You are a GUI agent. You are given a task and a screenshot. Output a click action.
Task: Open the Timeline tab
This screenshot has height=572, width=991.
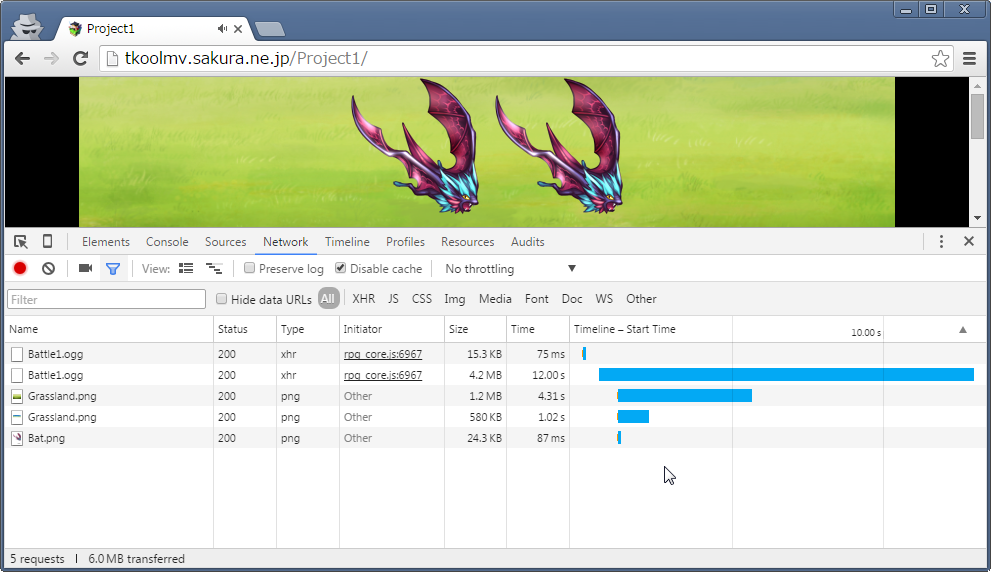point(347,242)
